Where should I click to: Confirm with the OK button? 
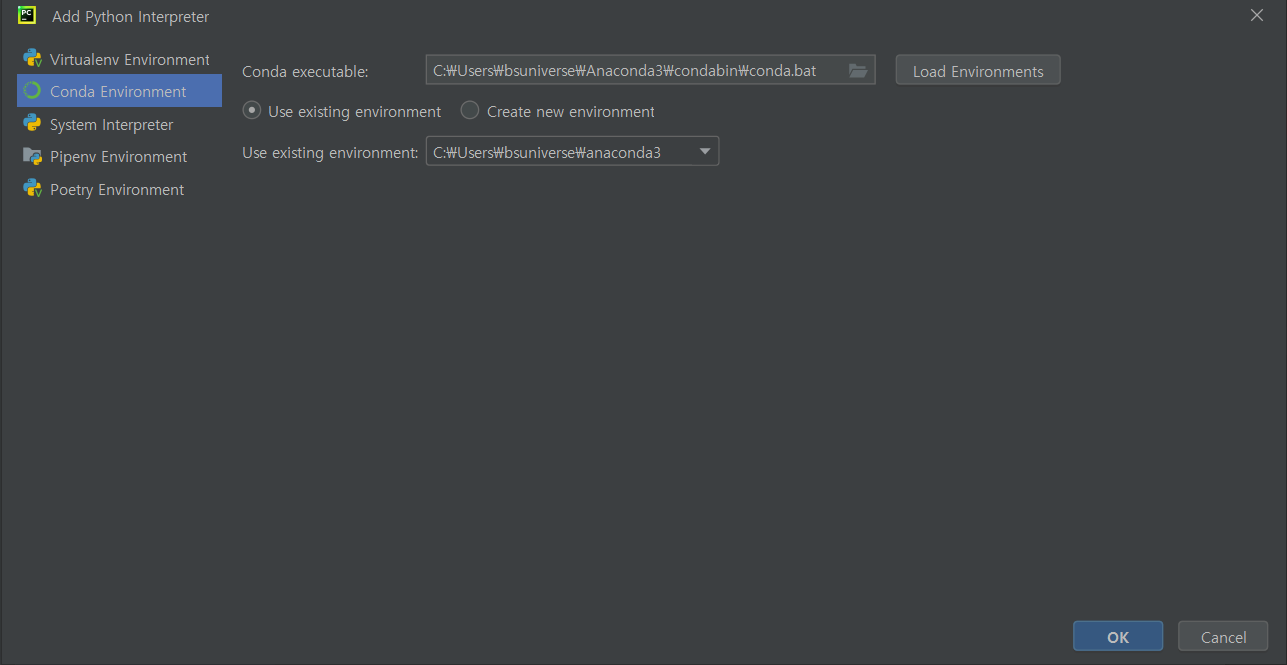pyautogui.click(x=1118, y=637)
